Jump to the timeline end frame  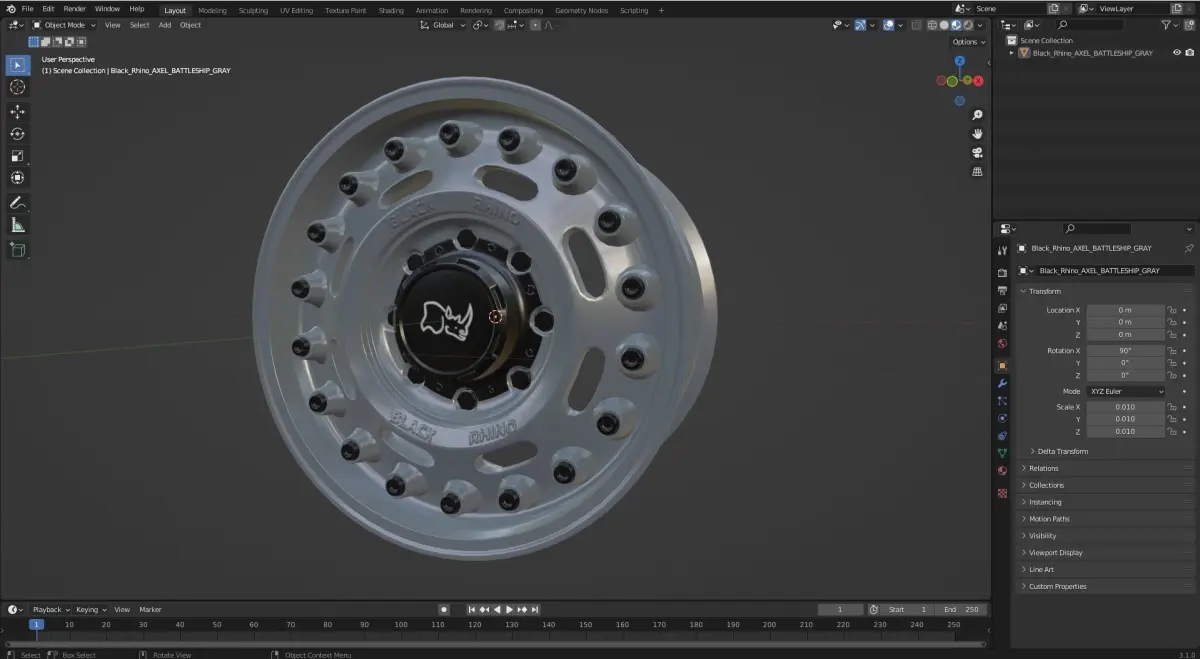(x=535, y=609)
